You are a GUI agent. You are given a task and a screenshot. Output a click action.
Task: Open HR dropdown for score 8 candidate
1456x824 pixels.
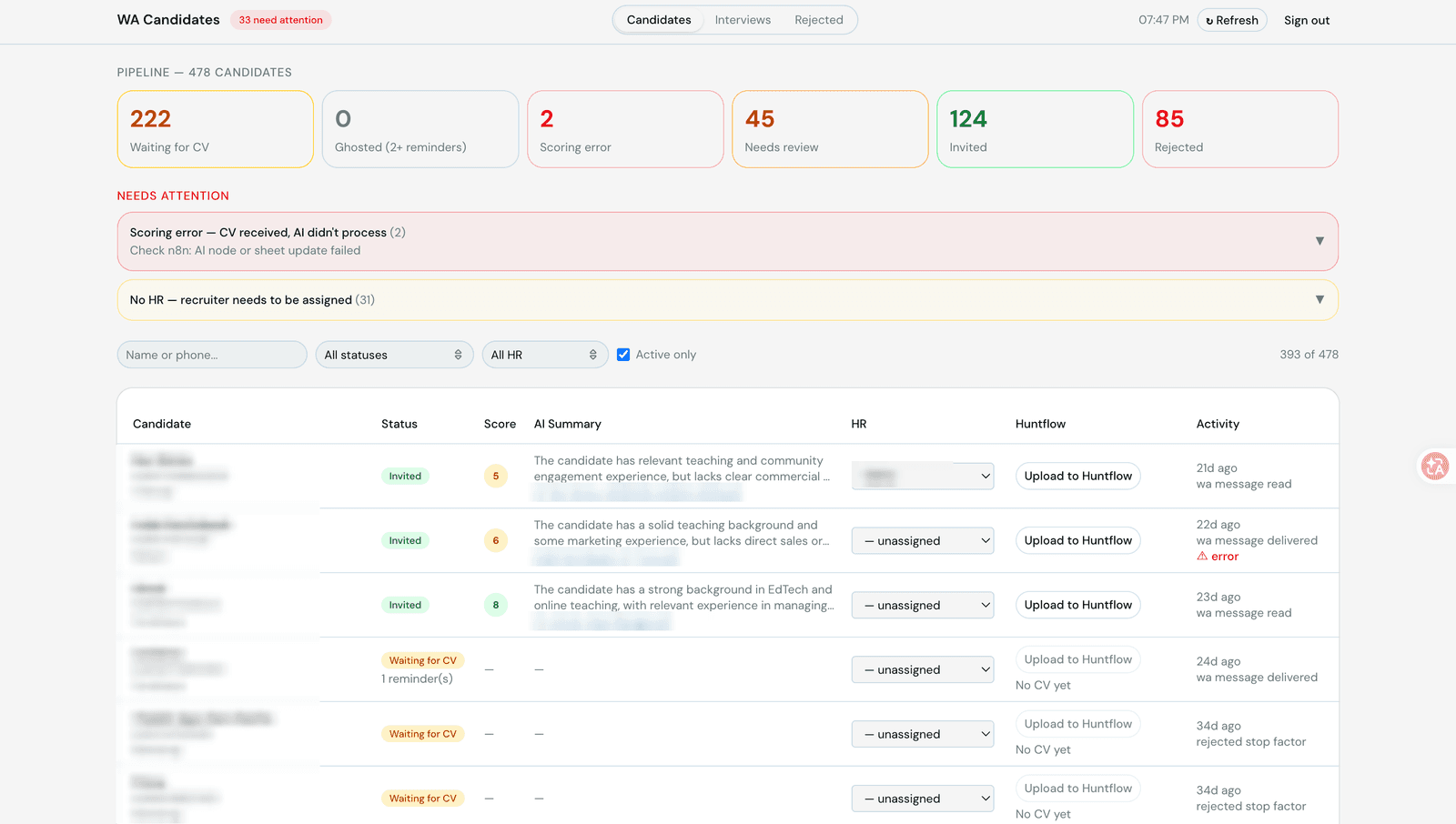click(x=923, y=605)
